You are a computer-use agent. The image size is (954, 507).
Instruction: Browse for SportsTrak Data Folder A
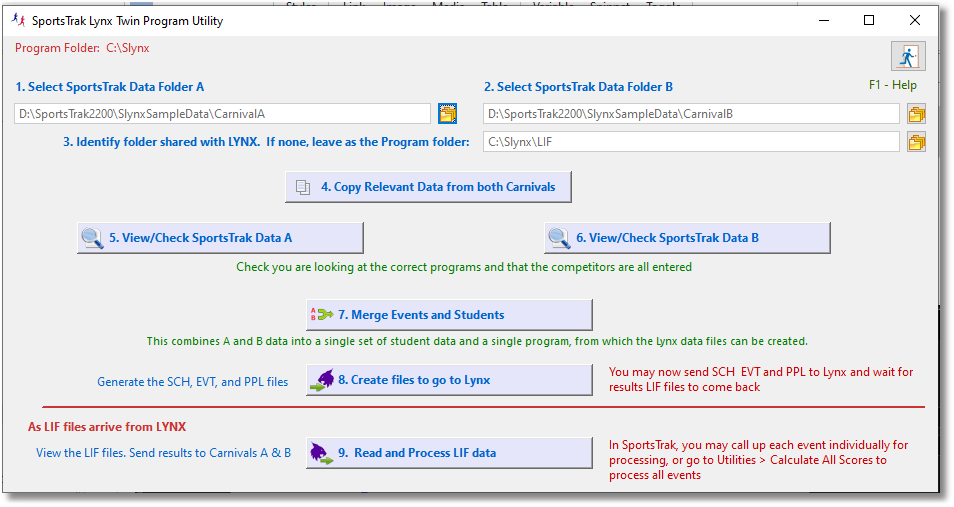[447, 113]
